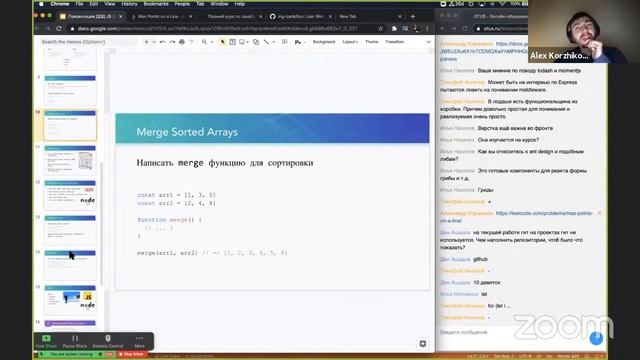Click Remote Control in Zoom bar

click(108, 342)
